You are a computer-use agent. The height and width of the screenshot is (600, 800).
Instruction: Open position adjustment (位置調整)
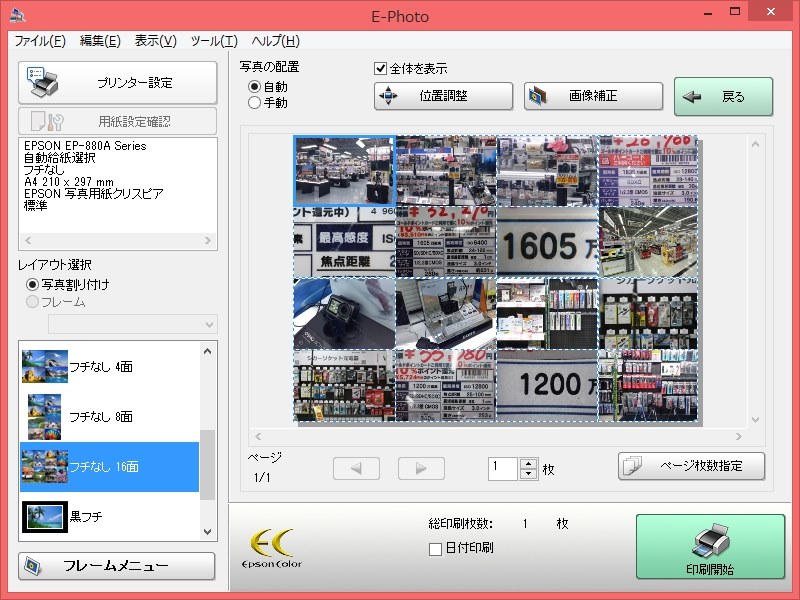(443, 96)
